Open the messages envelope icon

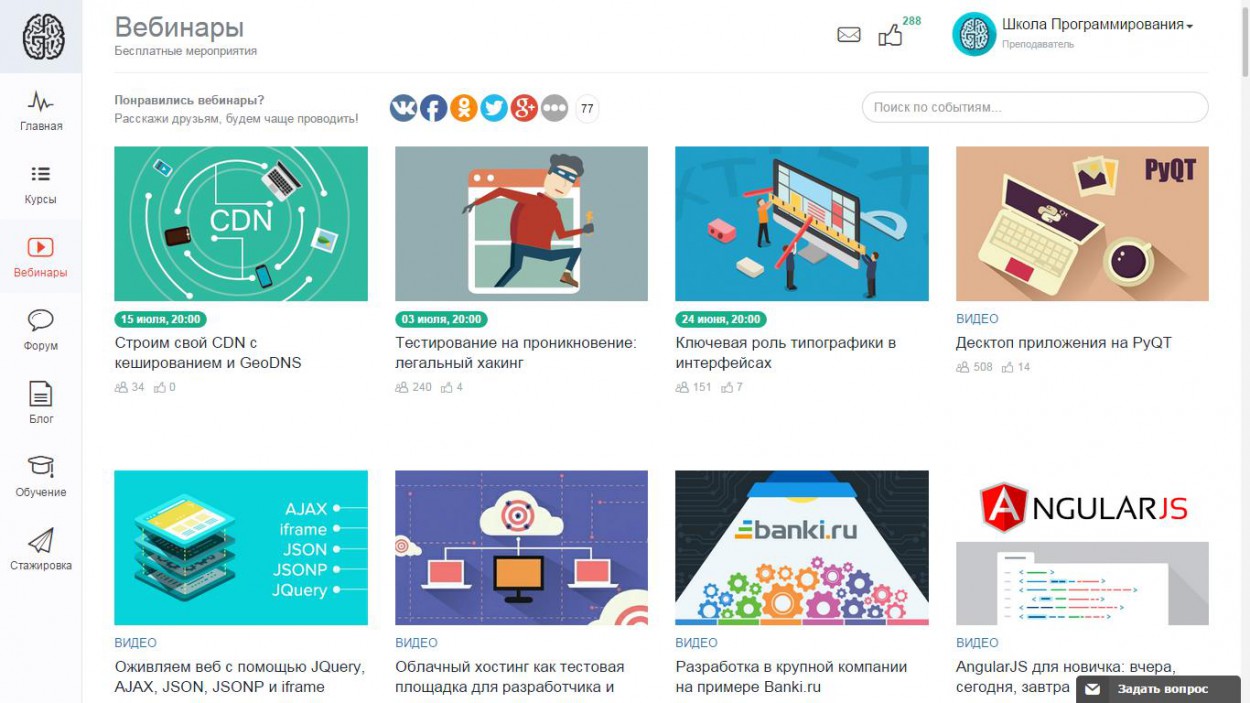(849, 35)
